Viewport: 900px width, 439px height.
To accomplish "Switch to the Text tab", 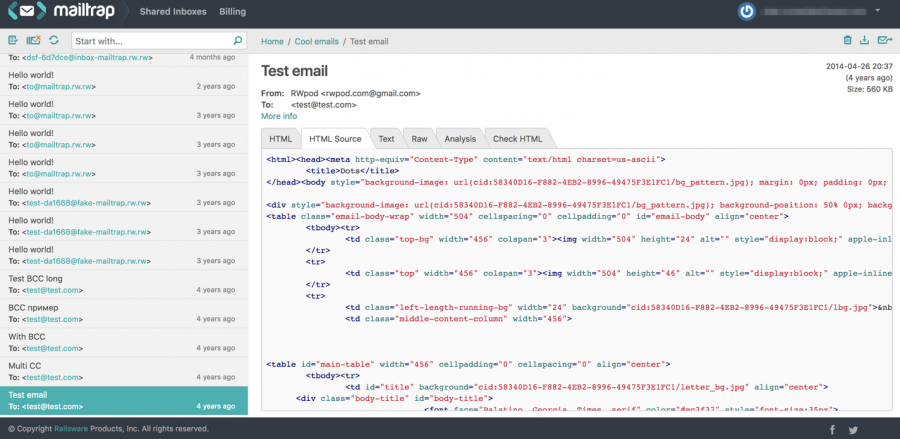I will [386, 139].
